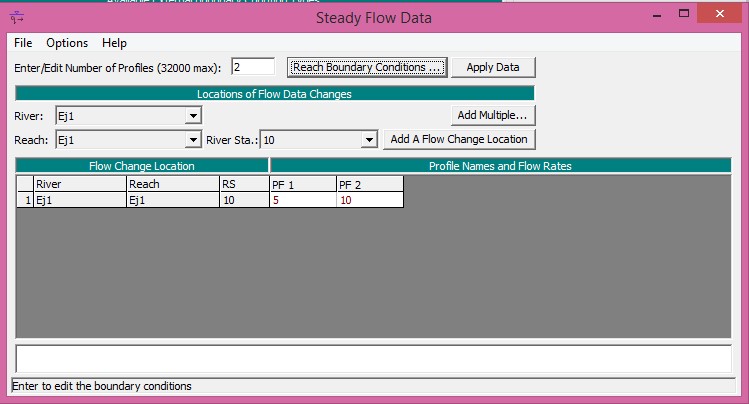Click Add A Flow Change Location button
This screenshot has width=749, height=404.
click(x=459, y=139)
